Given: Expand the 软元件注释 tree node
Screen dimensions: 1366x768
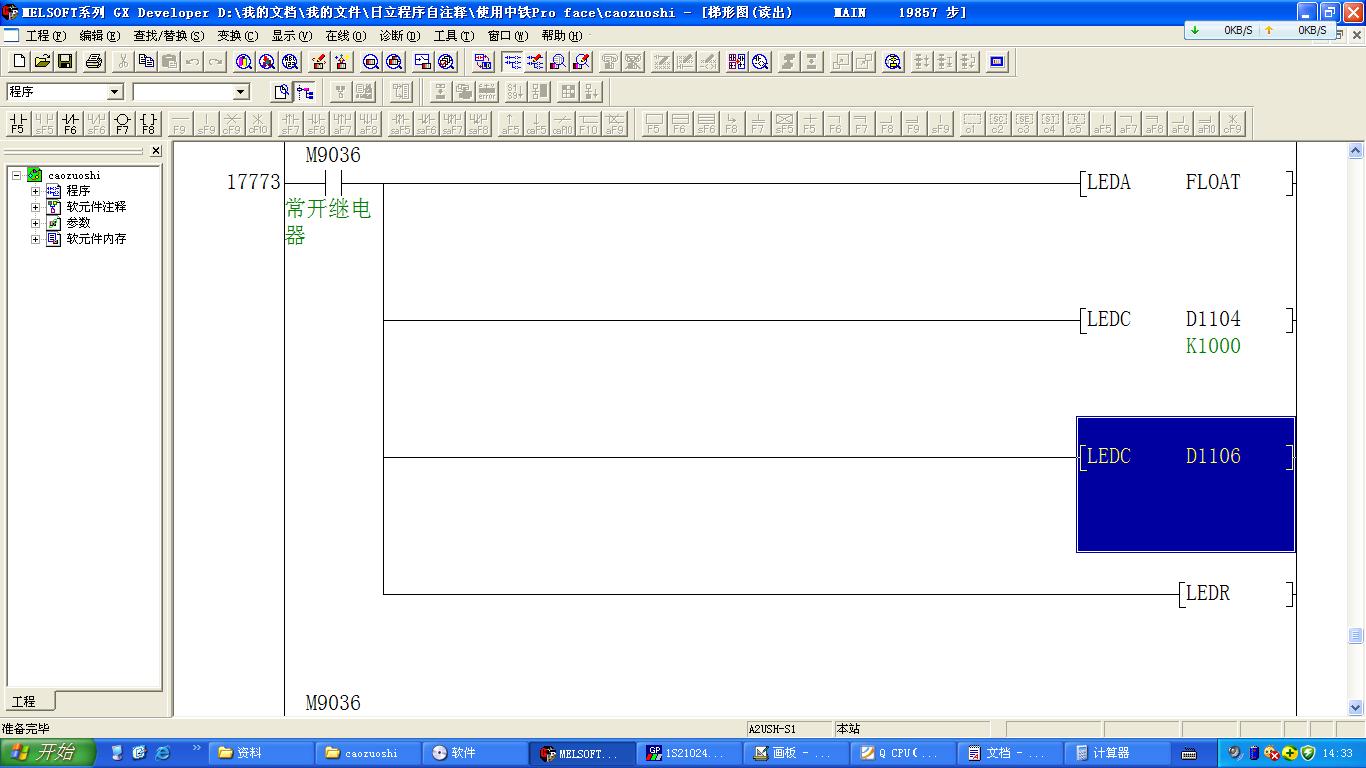Looking at the screenshot, I should (x=36, y=207).
